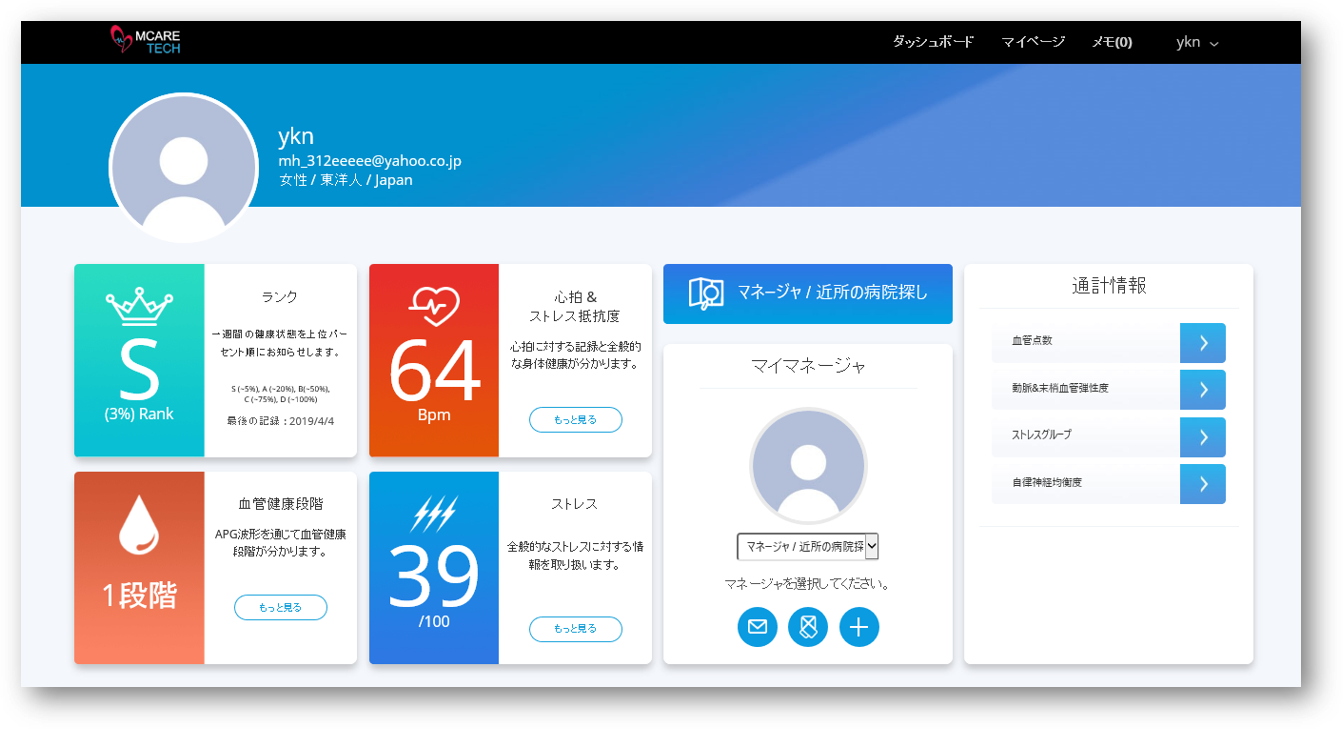Click the map search icon for hospital finder
This screenshot has width=1343, height=729.
[x=706, y=293]
